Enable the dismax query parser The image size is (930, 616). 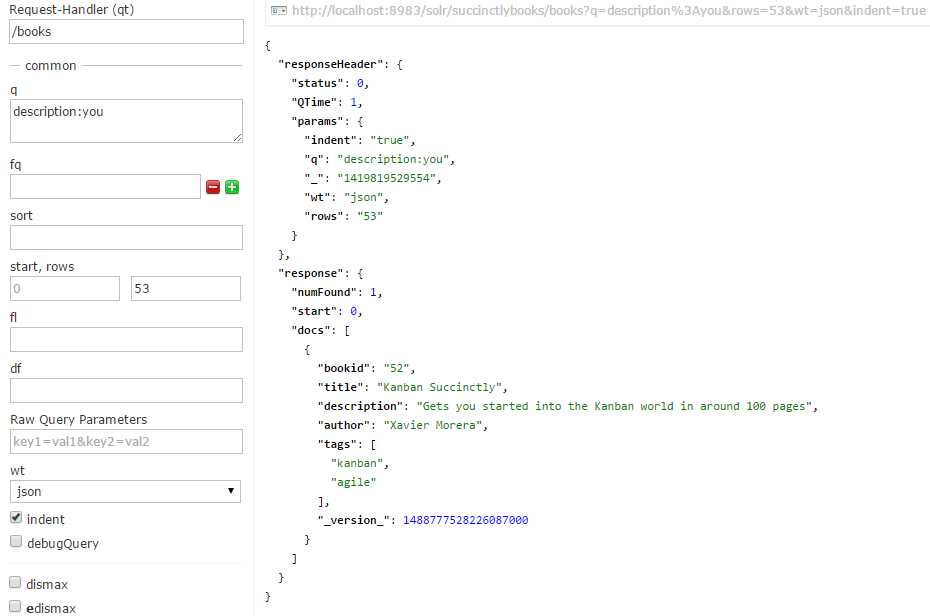[15, 583]
